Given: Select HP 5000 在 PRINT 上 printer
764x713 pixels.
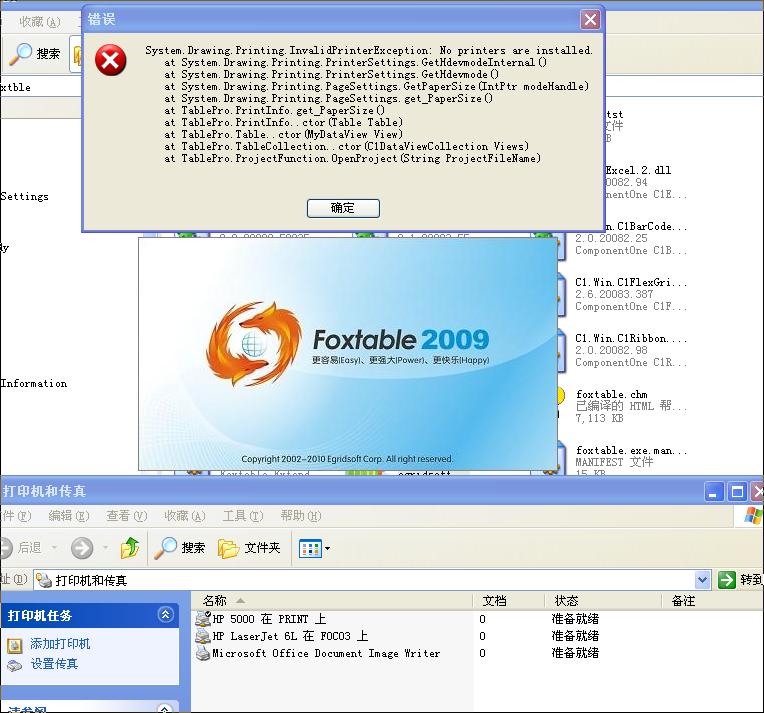Looking at the screenshot, I should (269, 619).
